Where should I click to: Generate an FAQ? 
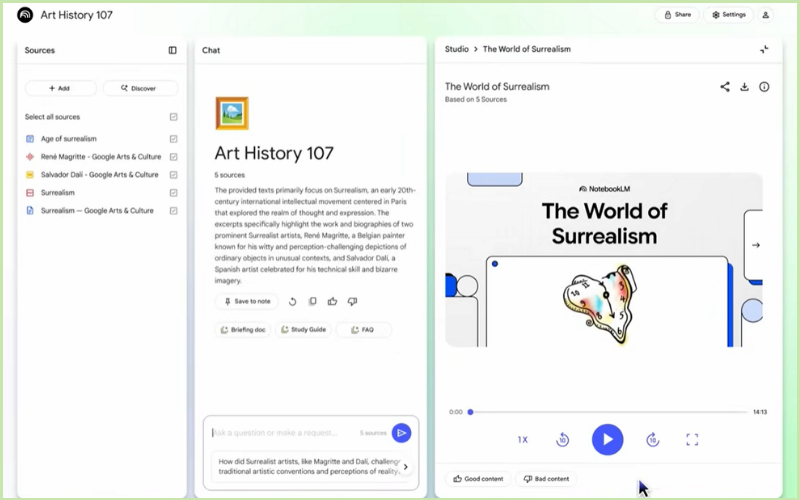tap(363, 330)
